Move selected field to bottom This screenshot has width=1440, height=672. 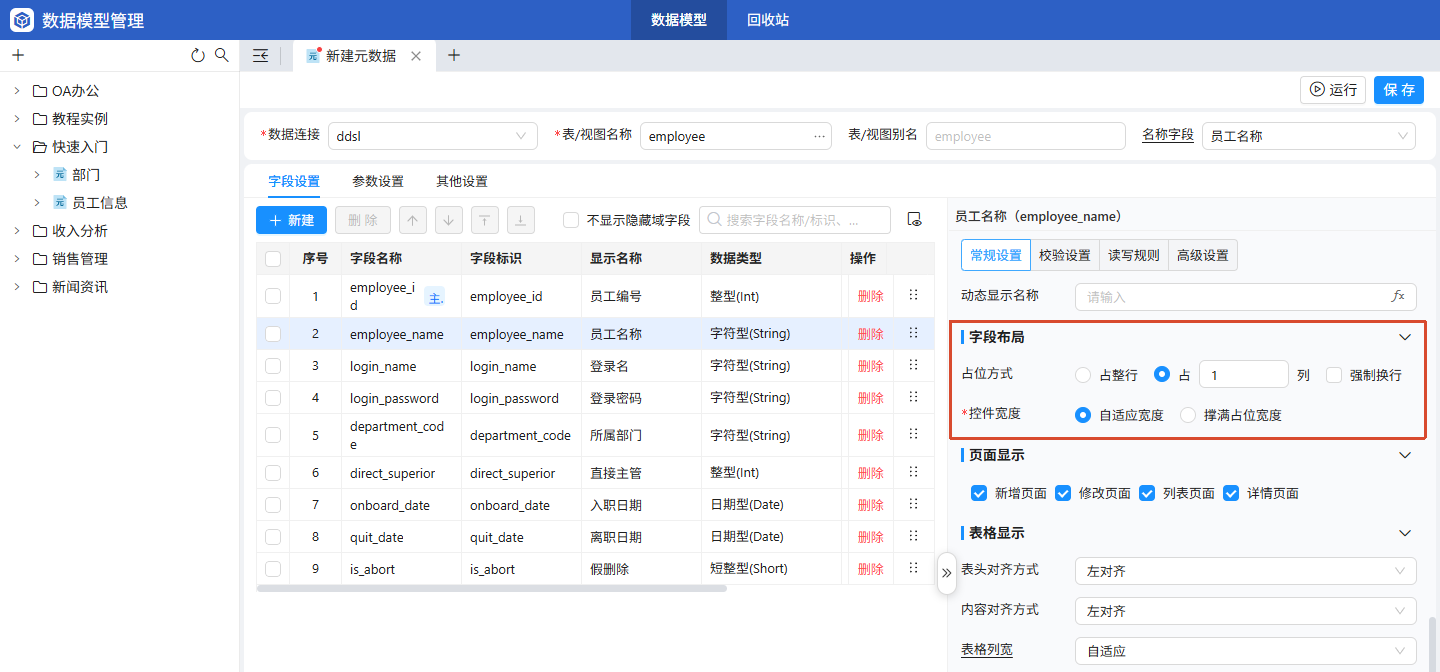521,220
